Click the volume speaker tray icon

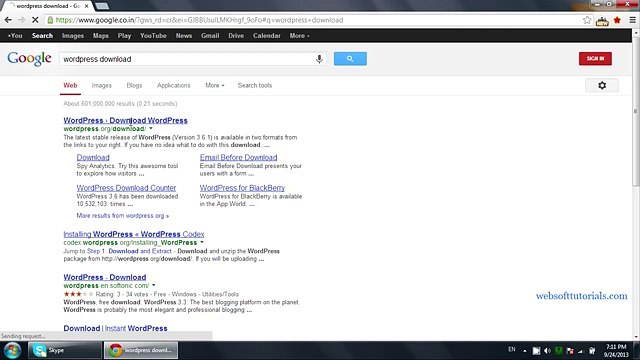[547, 351]
